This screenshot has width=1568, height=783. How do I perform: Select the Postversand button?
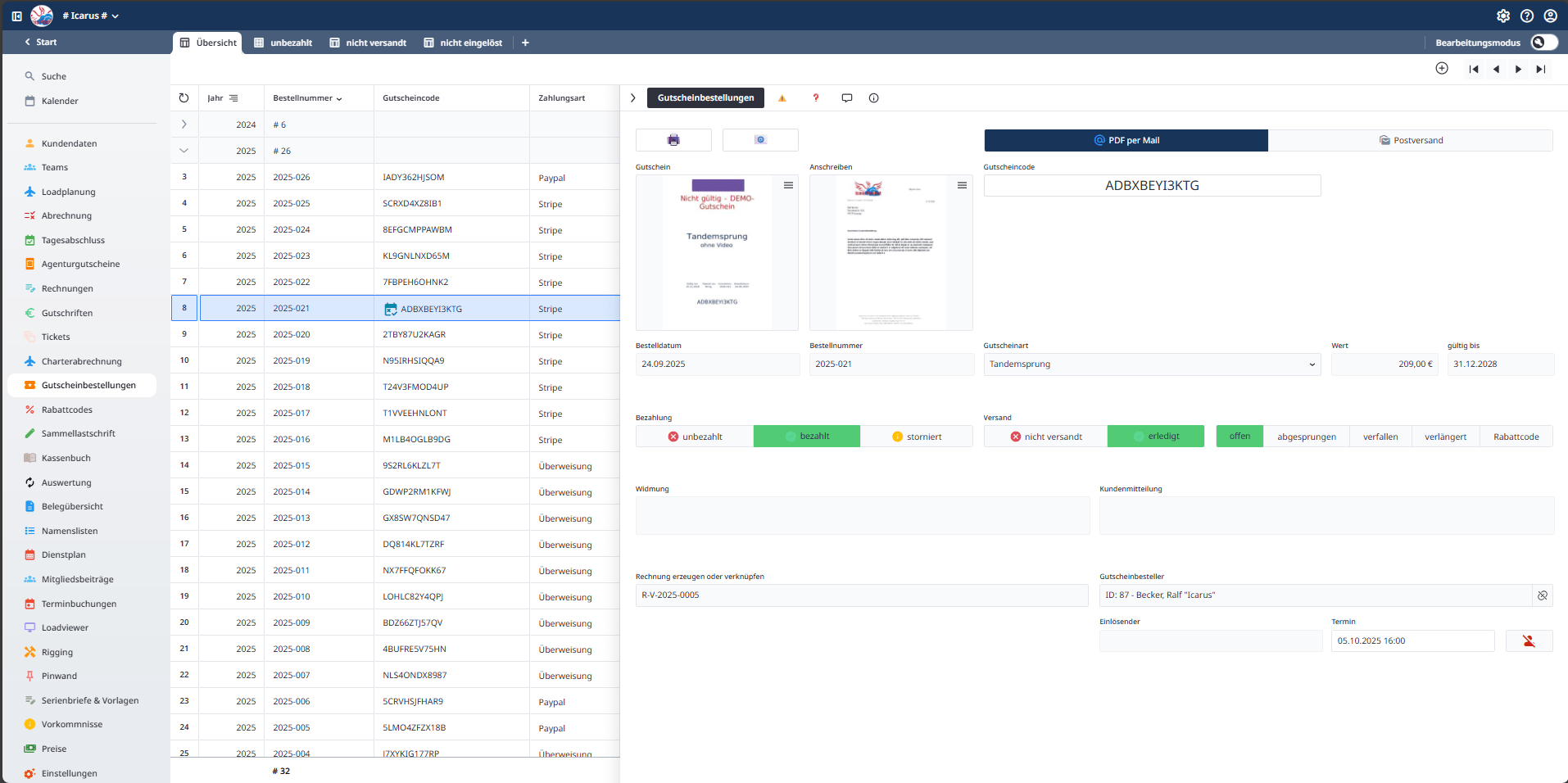coord(1410,141)
